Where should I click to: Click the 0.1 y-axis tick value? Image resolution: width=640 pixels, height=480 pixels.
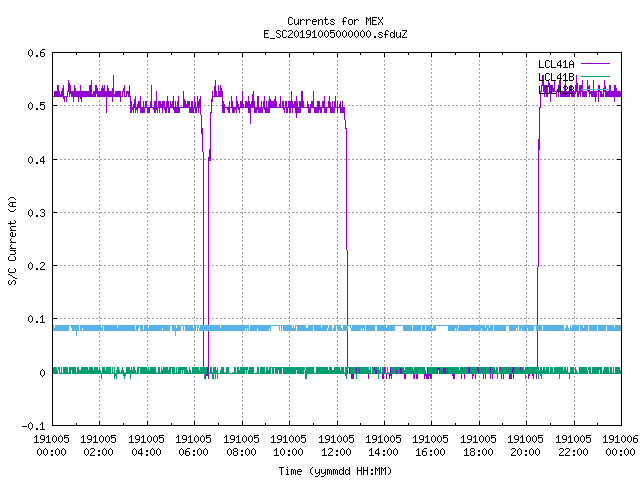[36, 319]
